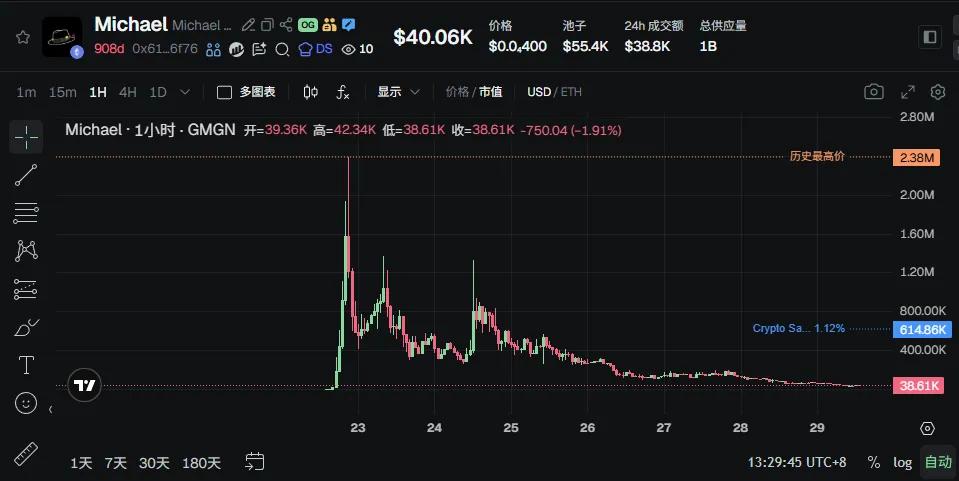The image size is (959, 481).
Task: Add Michael to favorites with the star
Action: [23, 37]
